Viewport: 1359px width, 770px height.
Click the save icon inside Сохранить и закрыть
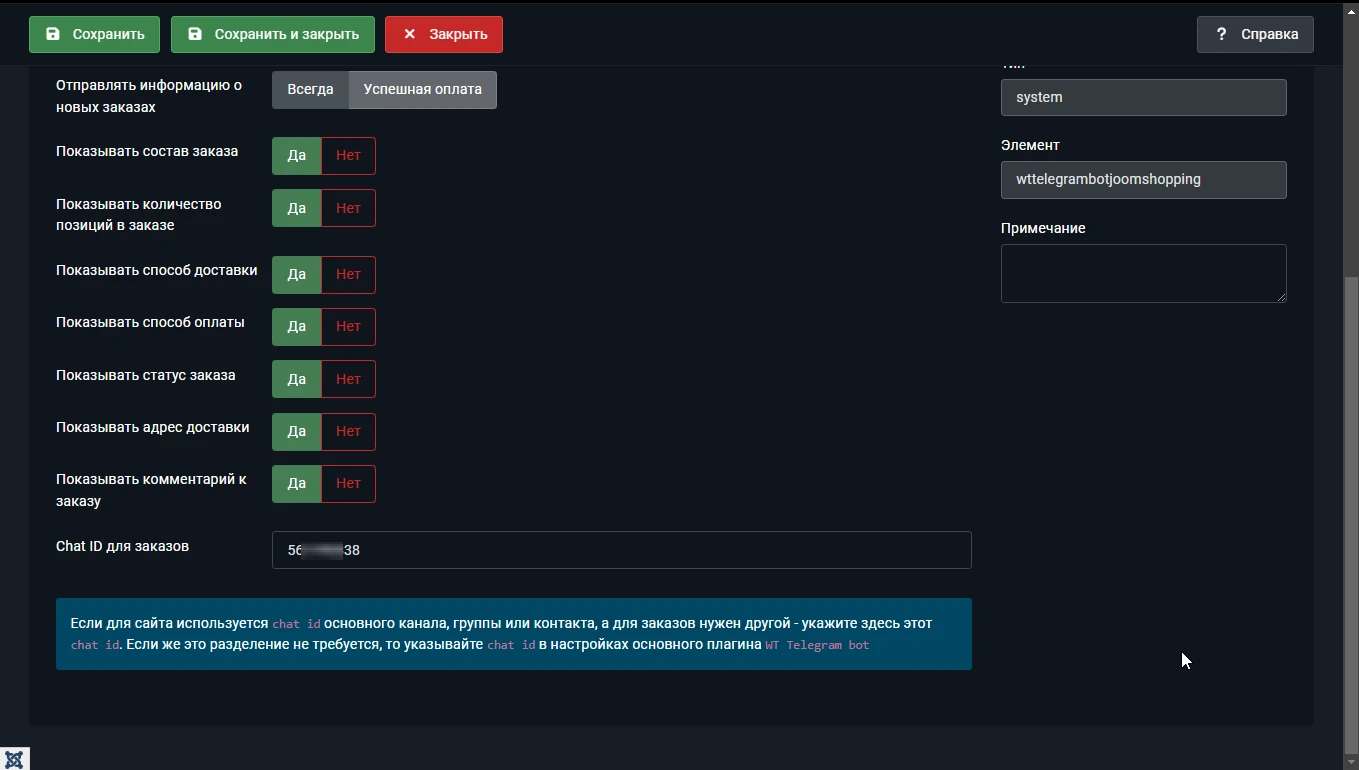pos(195,34)
